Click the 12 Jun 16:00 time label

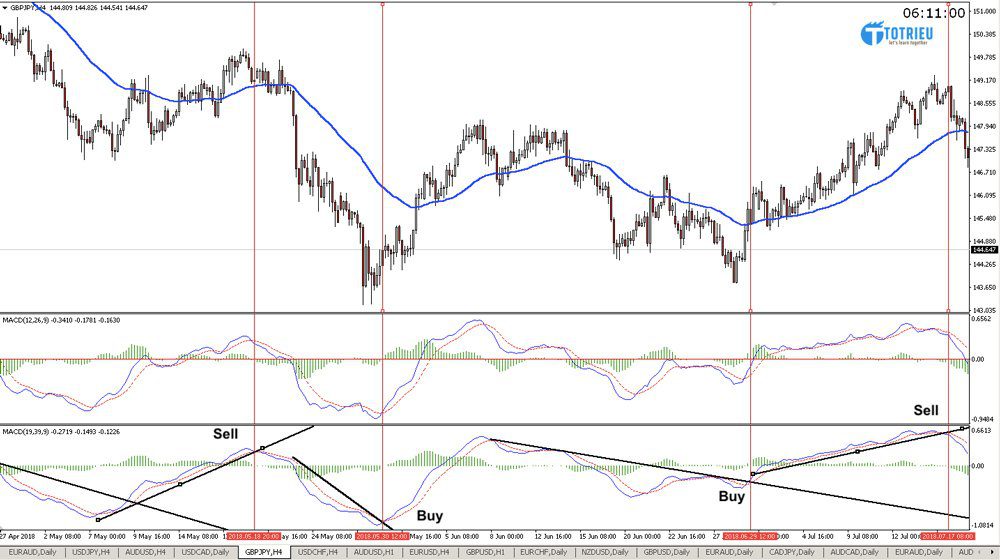point(555,536)
